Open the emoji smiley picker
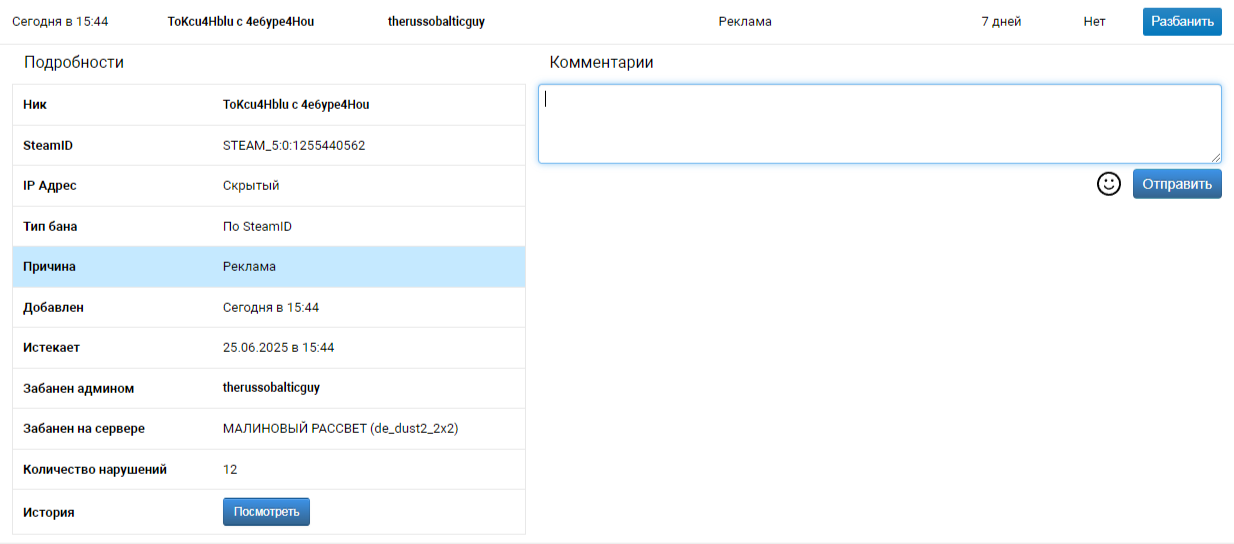Viewport: 1234px width, 544px height. [x=1108, y=184]
